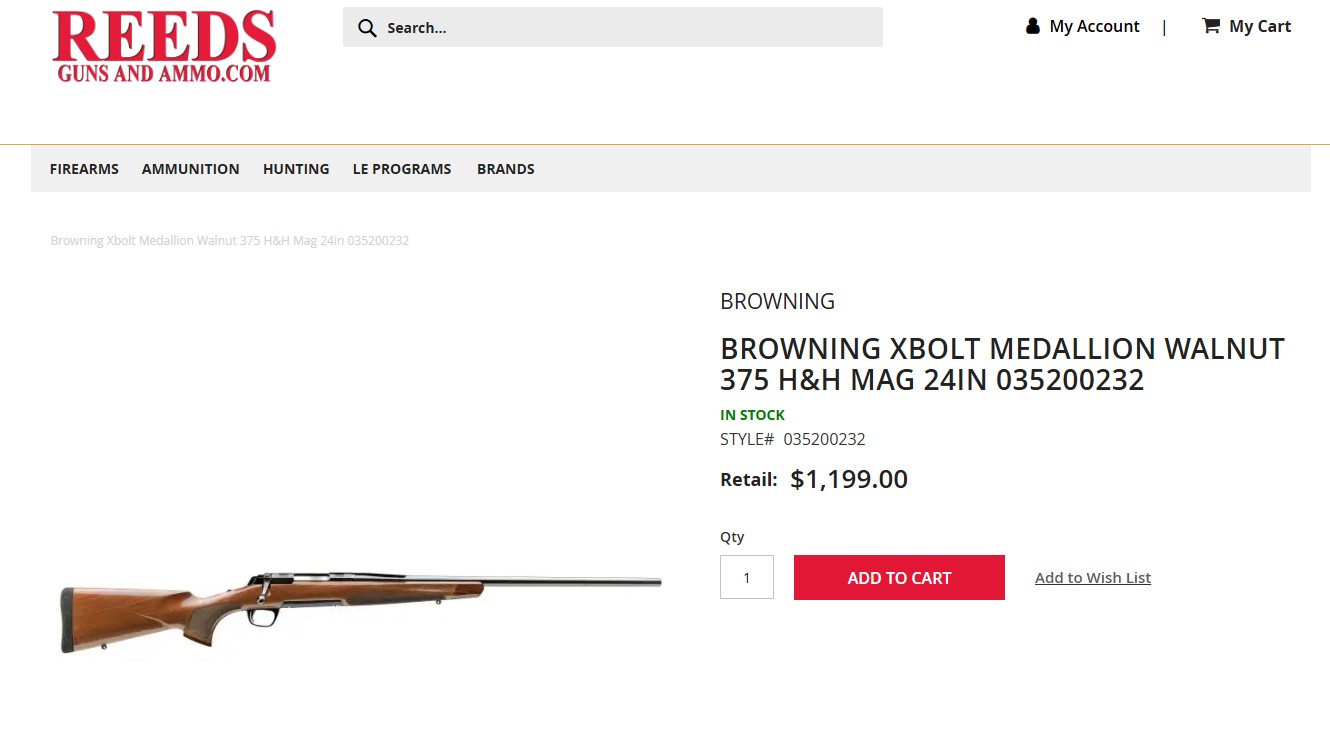Click the magnifying glass search icon
The width and height of the screenshot is (1330, 729).
tap(367, 28)
